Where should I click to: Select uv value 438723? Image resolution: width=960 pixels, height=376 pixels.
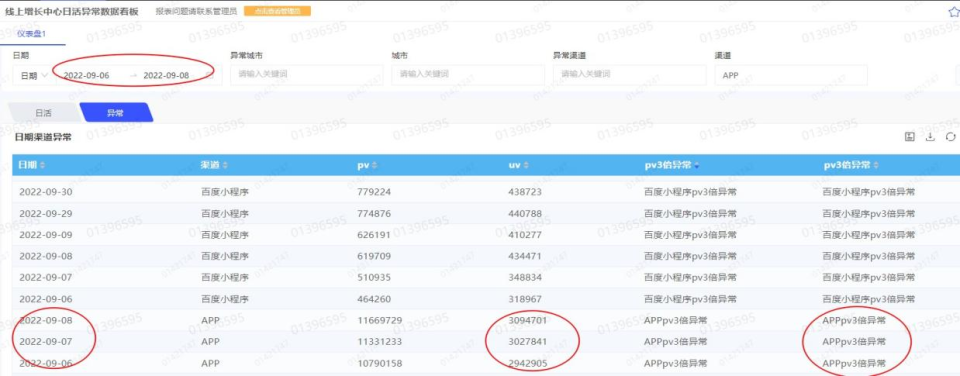(x=525, y=192)
